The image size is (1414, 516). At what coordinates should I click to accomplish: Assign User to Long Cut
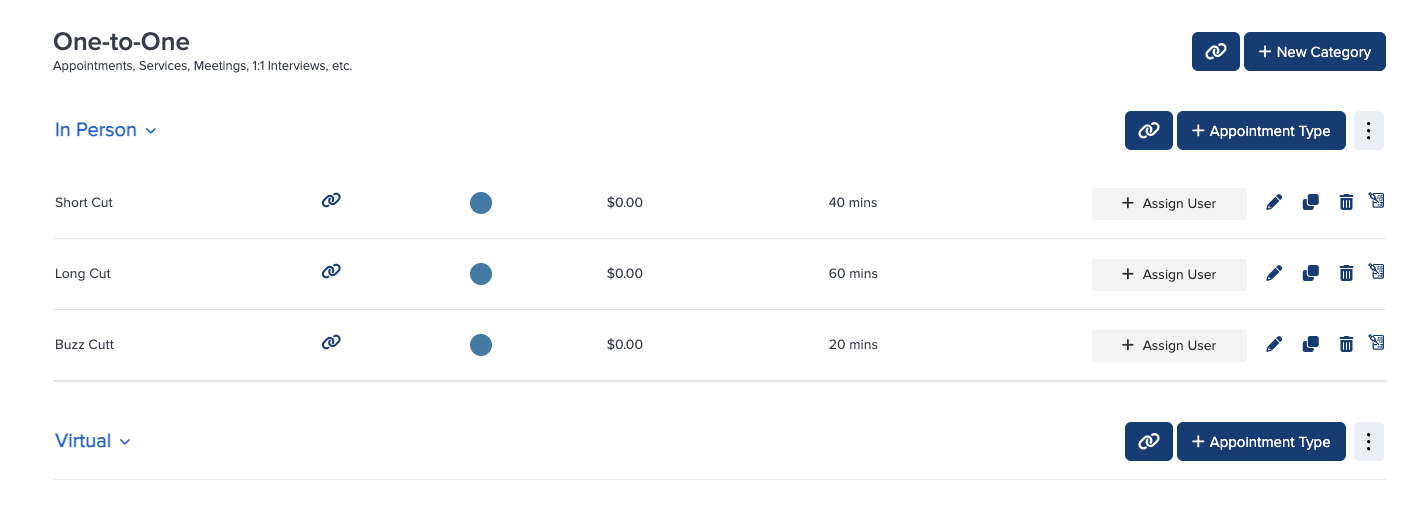click(x=1169, y=274)
